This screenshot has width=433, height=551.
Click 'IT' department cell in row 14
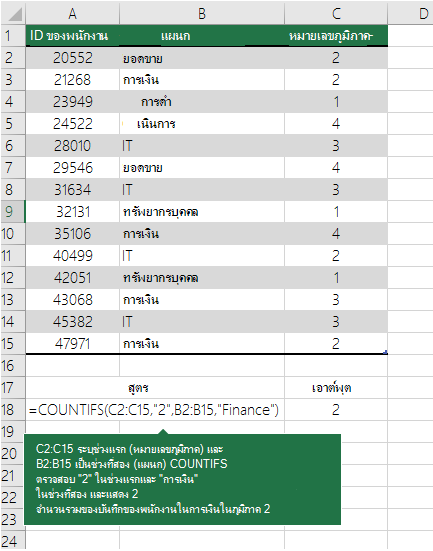click(202, 322)
